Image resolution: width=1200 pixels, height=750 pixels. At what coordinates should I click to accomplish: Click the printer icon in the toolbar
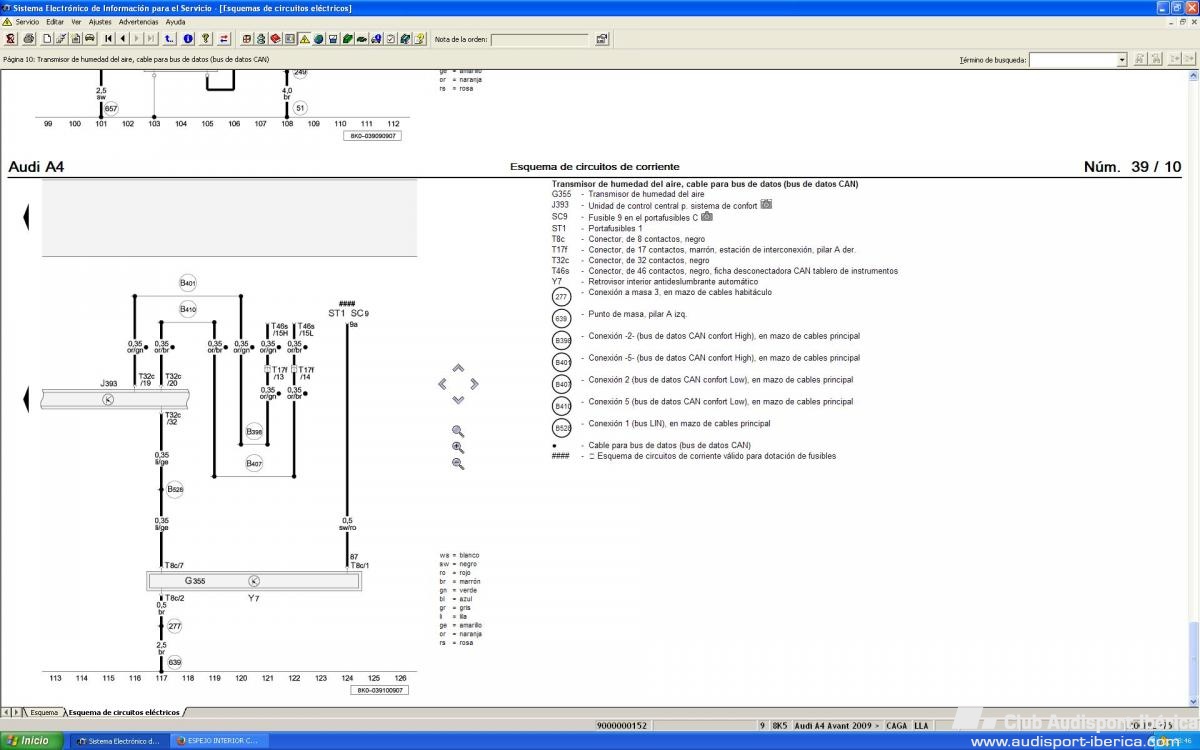[x=29, y=39]
